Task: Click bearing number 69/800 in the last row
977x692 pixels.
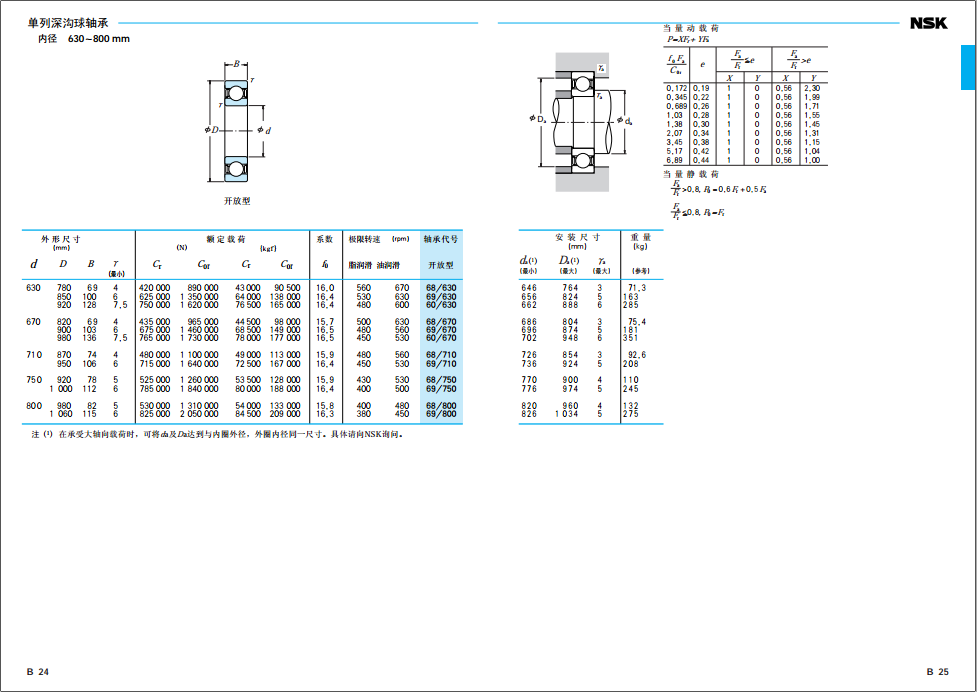Action: (x=441, y=413)
